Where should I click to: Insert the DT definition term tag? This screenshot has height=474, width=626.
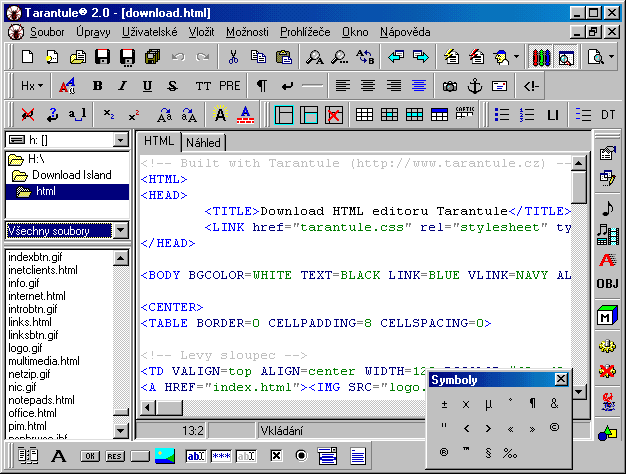click(x=608, y=115)
